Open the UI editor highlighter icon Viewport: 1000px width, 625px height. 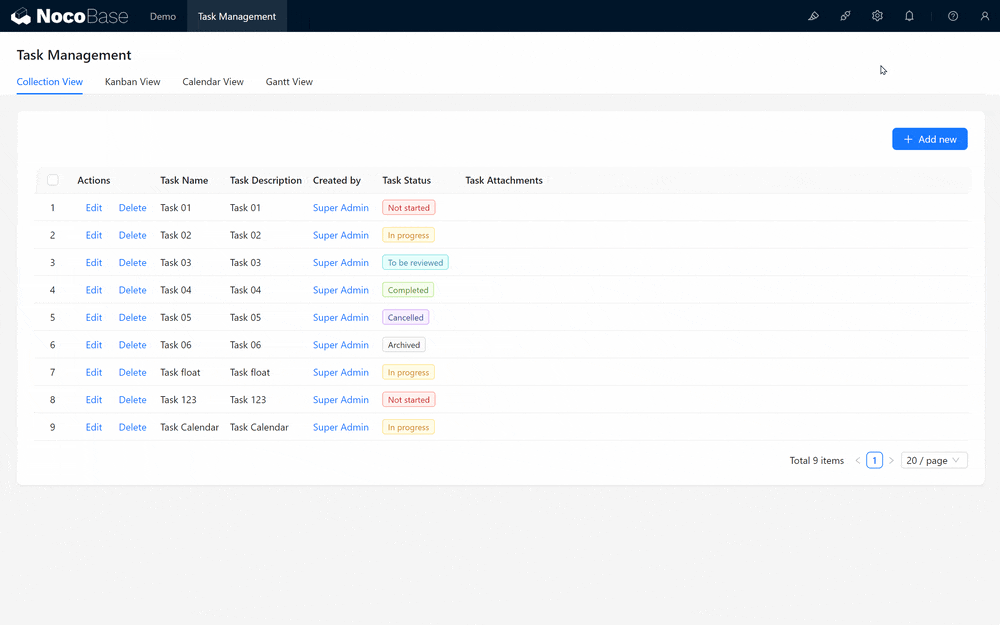pyautogui.click(x=813, y=16)
